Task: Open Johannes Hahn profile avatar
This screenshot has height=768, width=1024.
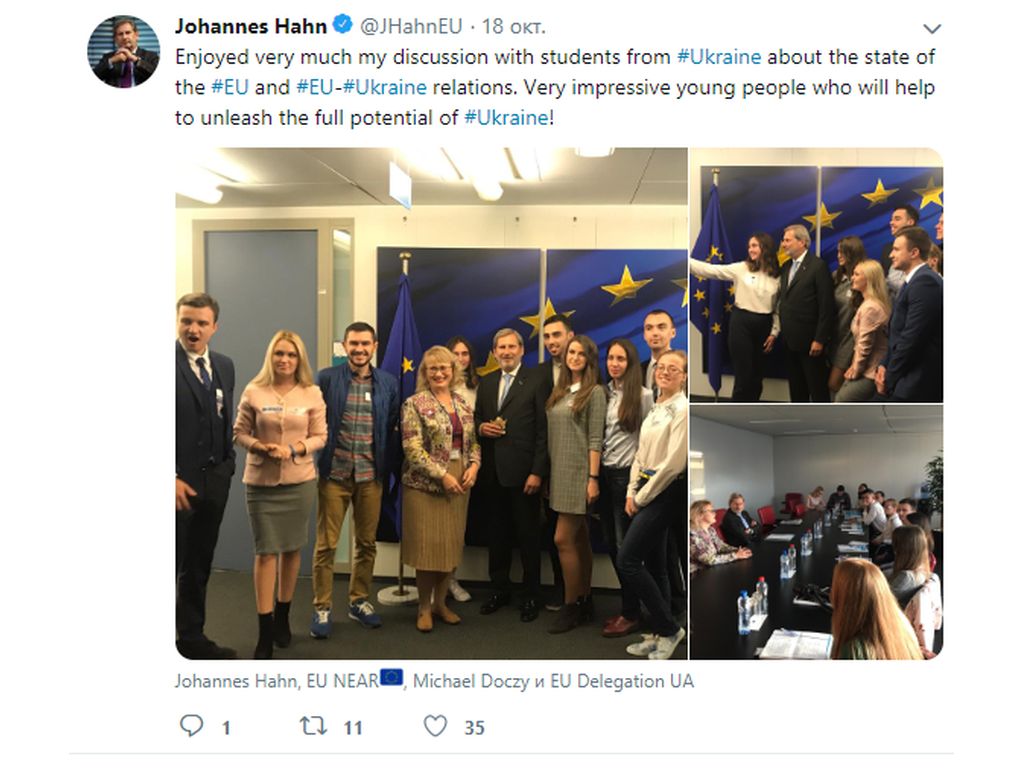Action: [x=123, y=52]
